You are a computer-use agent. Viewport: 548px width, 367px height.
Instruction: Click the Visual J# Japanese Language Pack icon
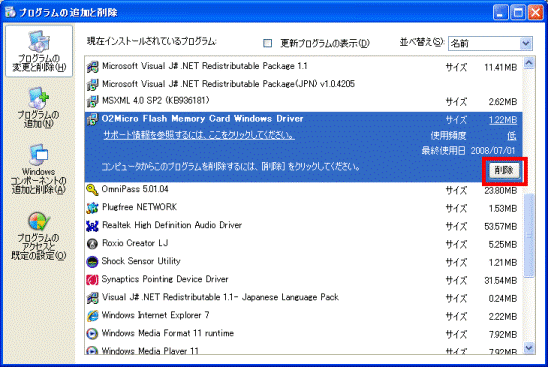tap(92, 298)
